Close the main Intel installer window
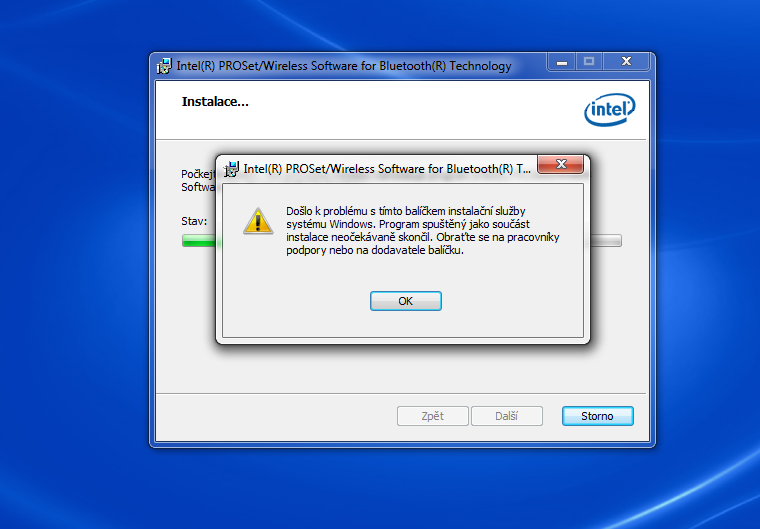 (x=626, y=62)
